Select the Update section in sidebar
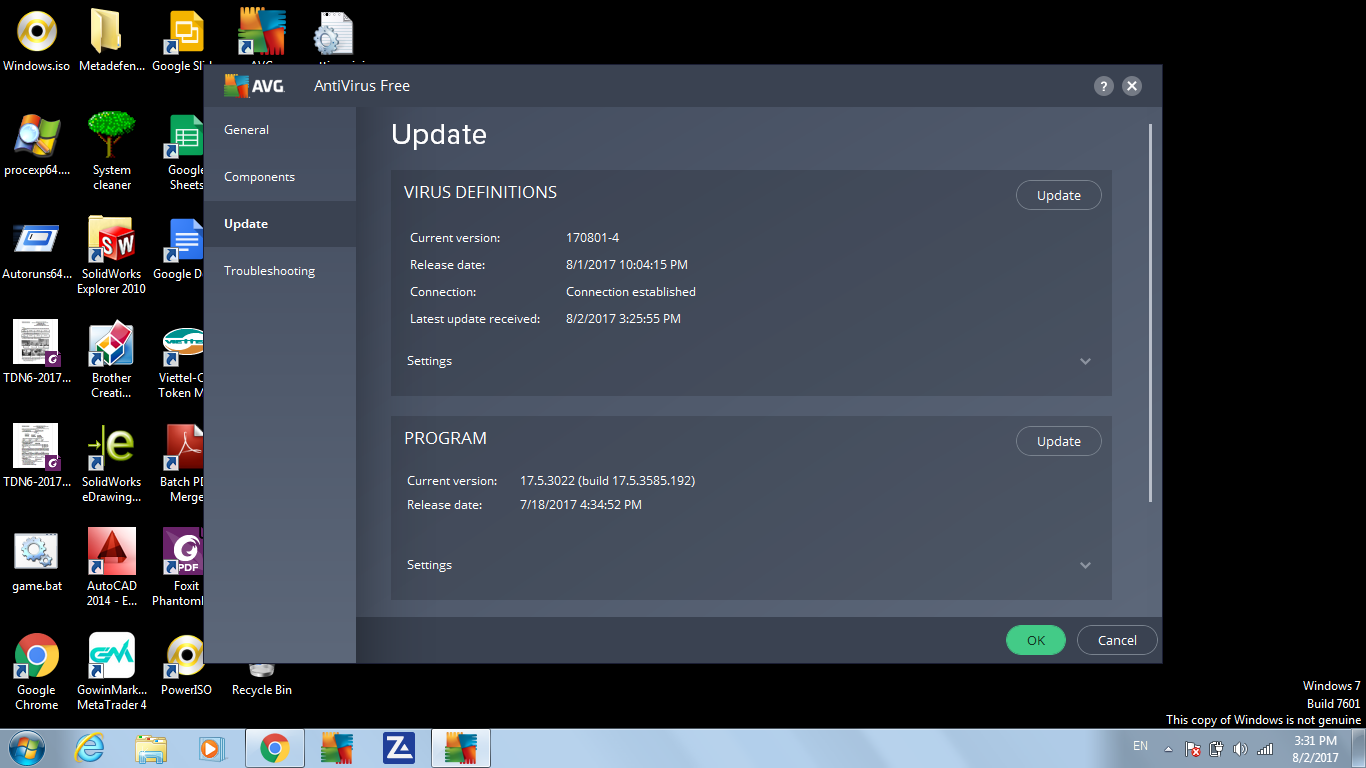This screenshot has width=1366, height=768. [x=280, y=224]
